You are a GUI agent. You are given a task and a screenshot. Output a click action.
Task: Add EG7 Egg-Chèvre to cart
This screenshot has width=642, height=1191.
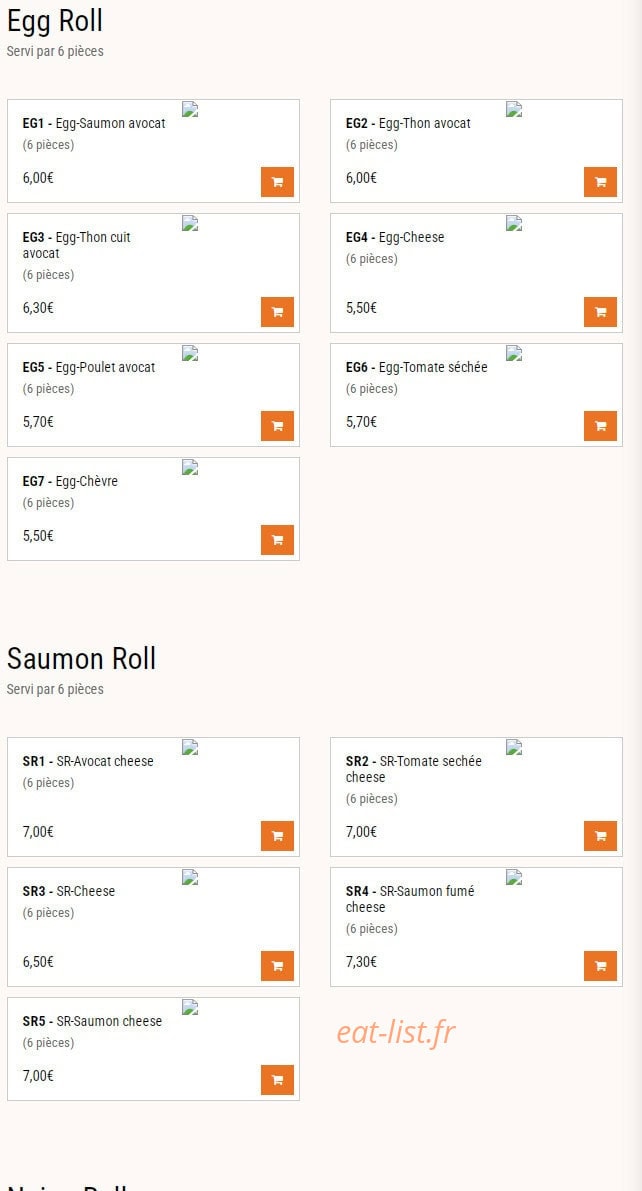click(x=277, y=540)
